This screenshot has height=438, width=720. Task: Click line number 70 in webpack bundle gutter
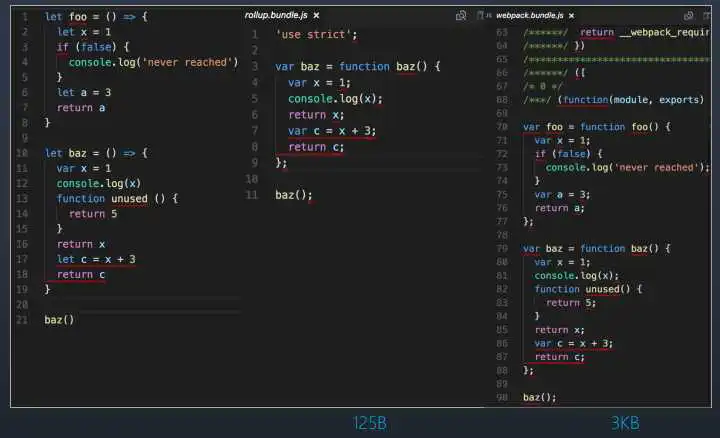coord(502,127)
